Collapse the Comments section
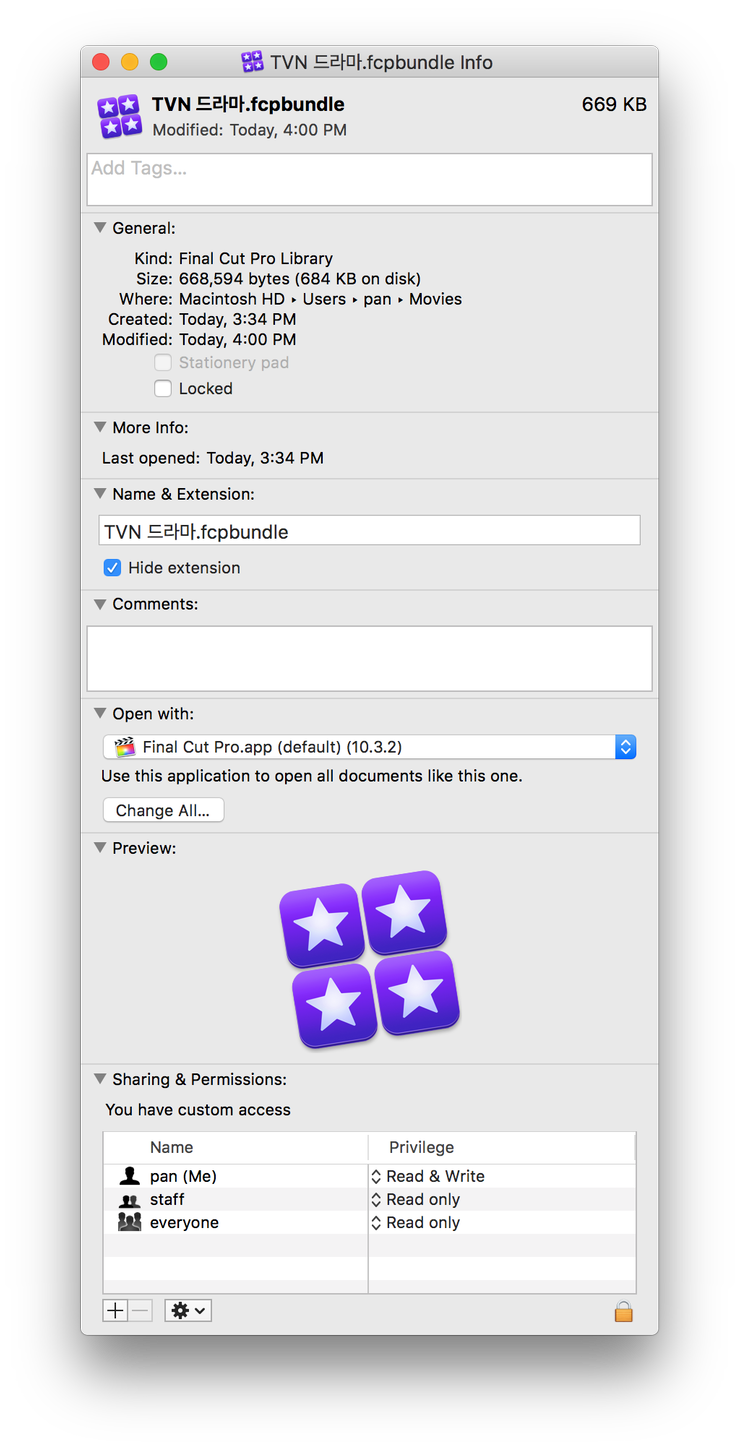Screen dimensions: 740x1451 click(x=100, y=604)
